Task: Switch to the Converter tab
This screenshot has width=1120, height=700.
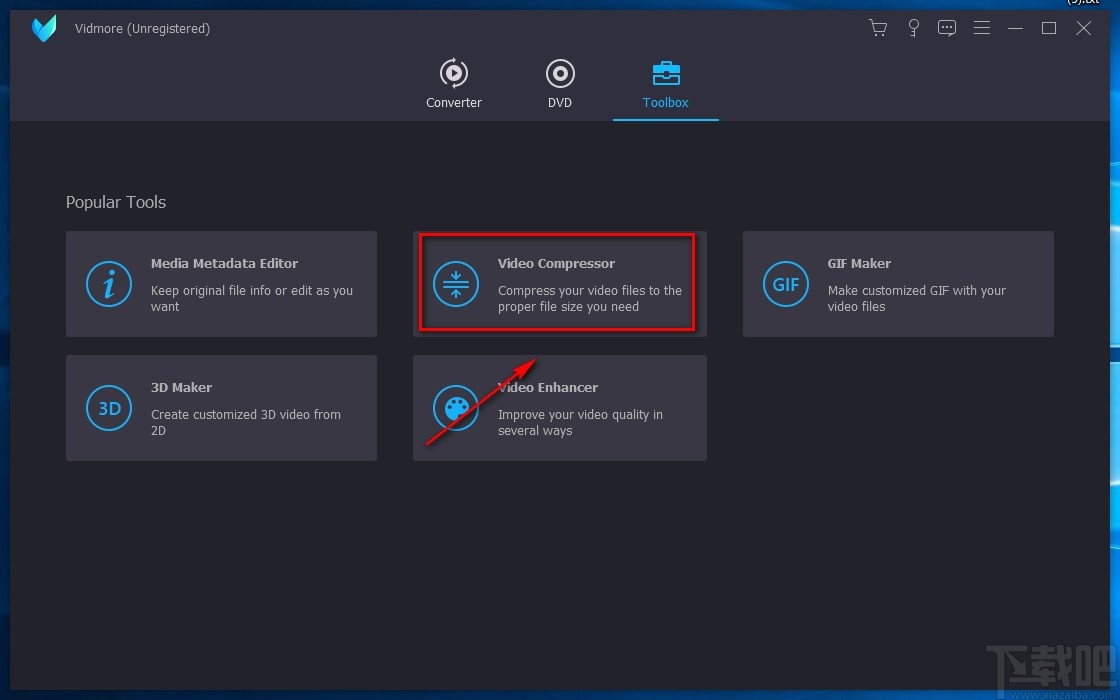Action: [x=454, y=84]
